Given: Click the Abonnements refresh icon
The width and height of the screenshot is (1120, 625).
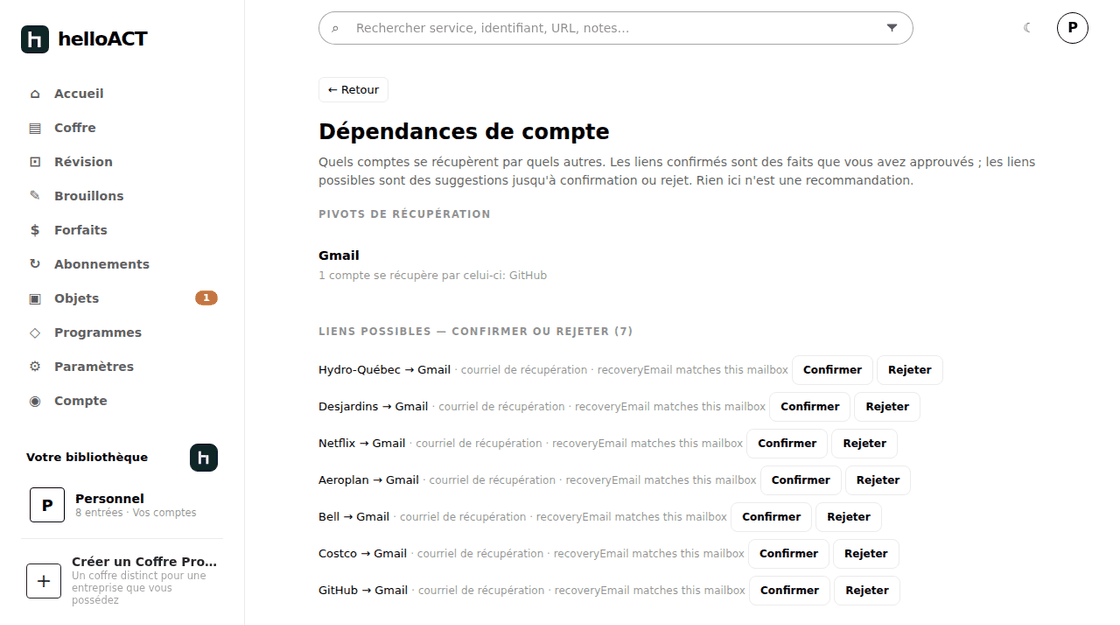Looking at the screenshot, I should [35, 264].
